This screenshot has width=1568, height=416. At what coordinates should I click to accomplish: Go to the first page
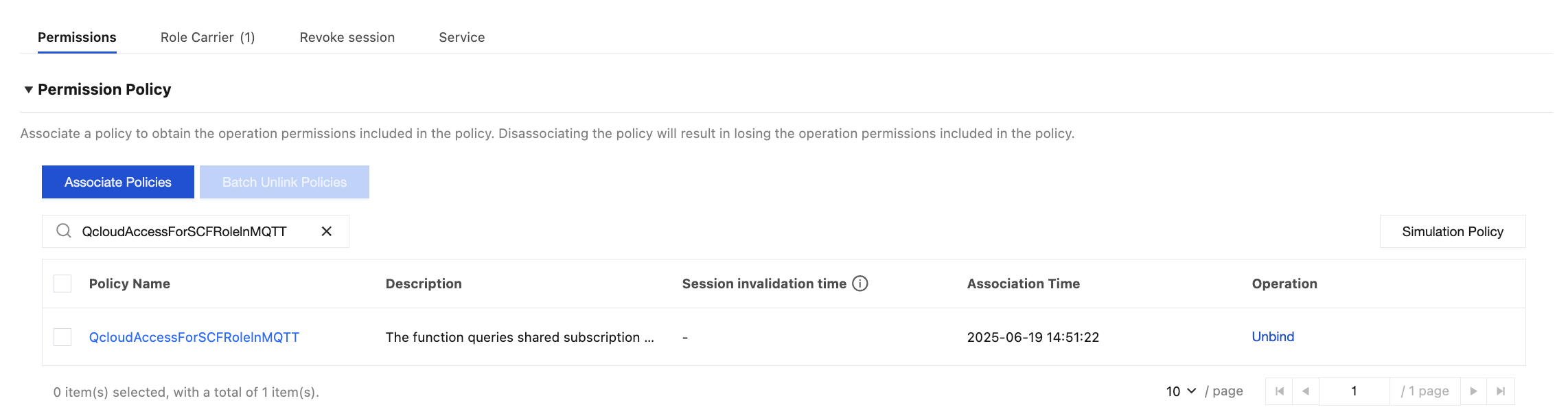pos(1279,391)
